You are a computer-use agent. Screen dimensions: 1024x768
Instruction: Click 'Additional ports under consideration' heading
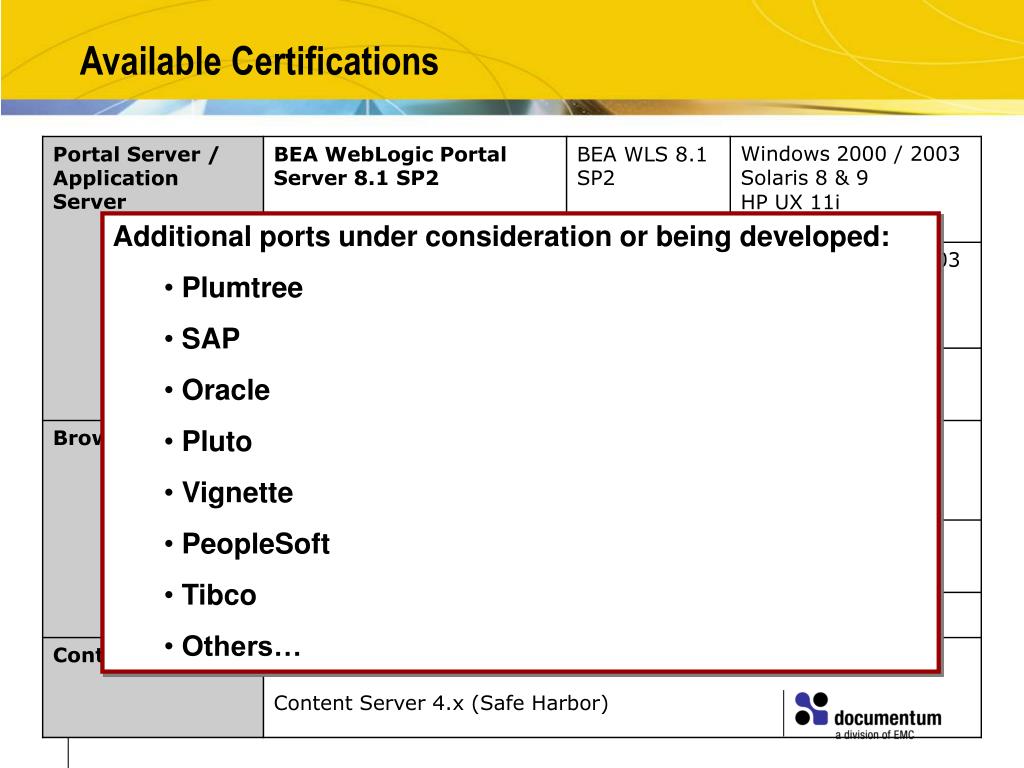[502, 236]
